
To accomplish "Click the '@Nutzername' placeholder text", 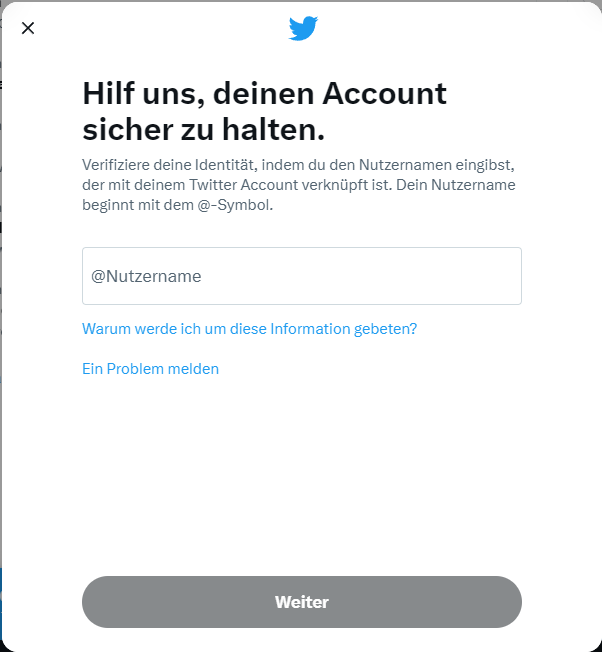I will pyautogui.click(x=146, y=276).
